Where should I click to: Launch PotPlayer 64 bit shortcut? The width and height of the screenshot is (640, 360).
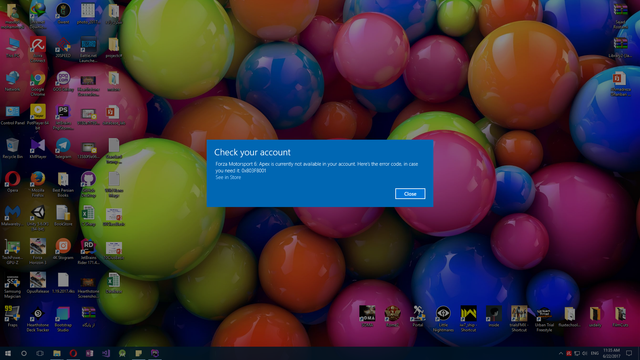(38, 117)
